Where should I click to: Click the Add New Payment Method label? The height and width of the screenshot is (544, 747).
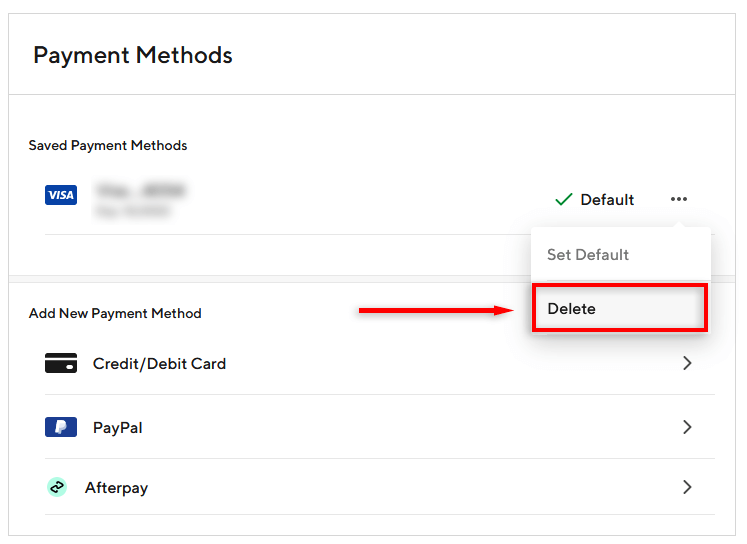[x=115, y=313]
